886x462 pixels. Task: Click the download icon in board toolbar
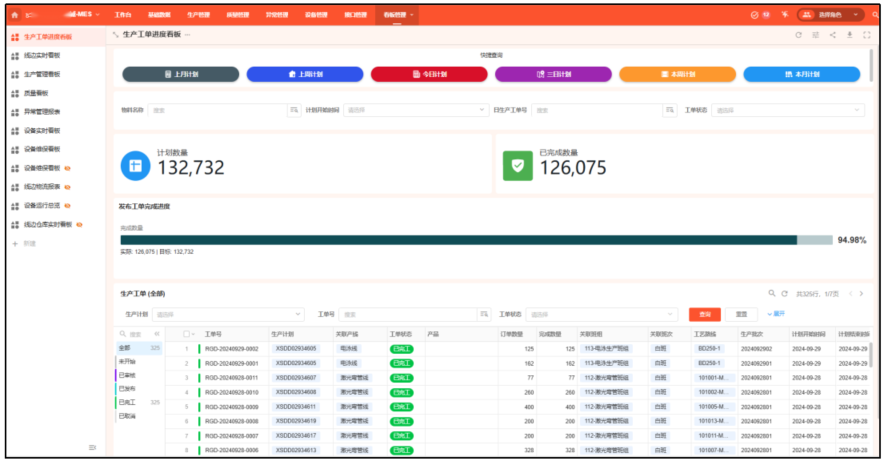pos(849,35)
